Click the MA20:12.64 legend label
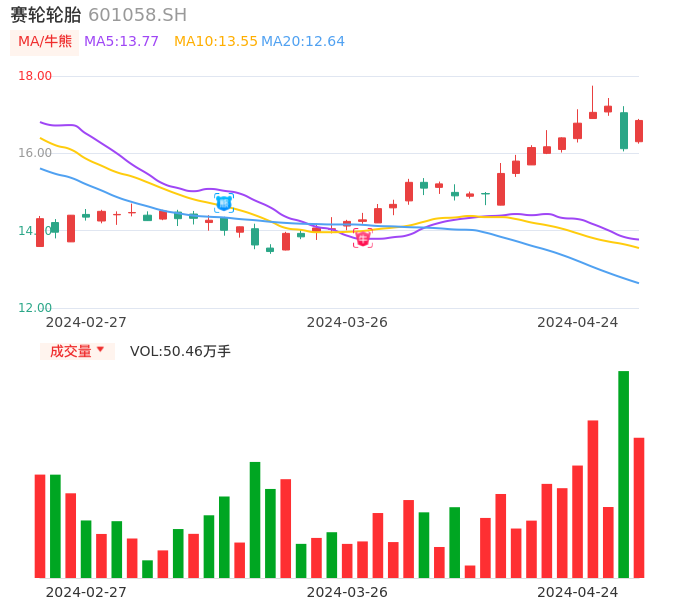The image size is (686, 606). (x=303, y=42)
